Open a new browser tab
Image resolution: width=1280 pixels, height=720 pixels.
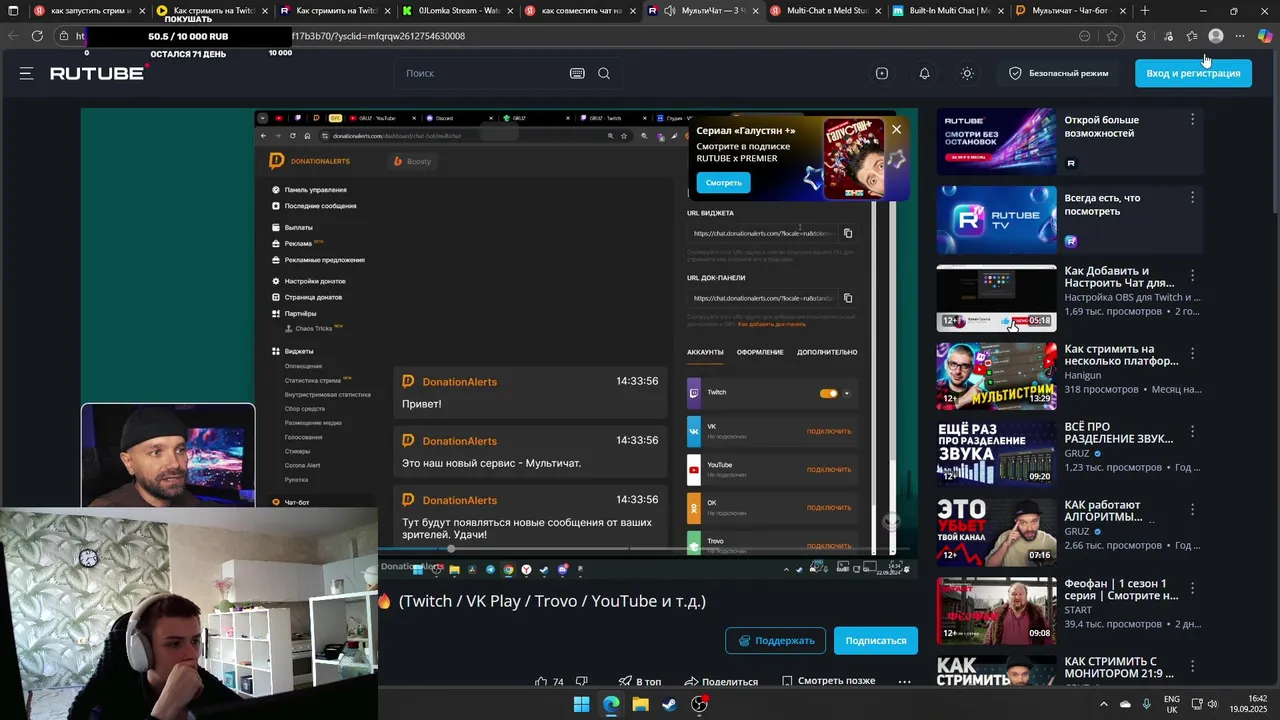1145,11
